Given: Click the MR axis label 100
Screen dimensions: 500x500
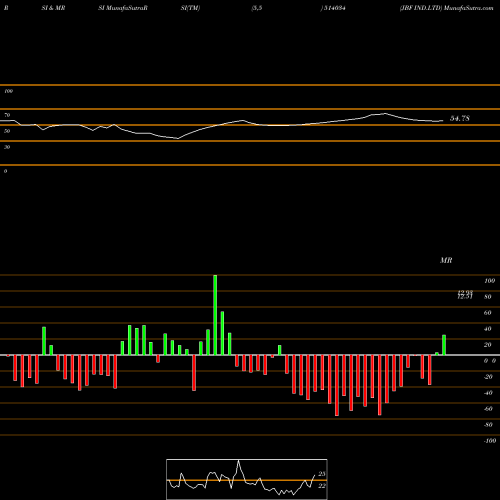Looking at the screenshot, I should pos(489,281).
